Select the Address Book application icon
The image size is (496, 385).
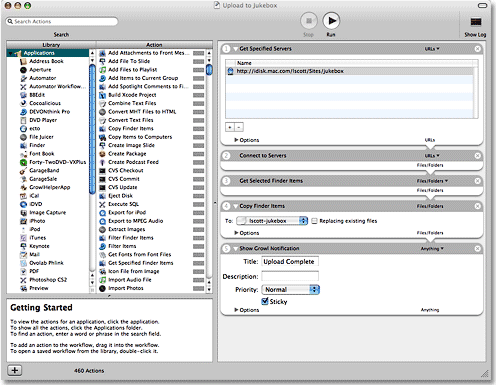pyautogui.click(x=23, y=61)
